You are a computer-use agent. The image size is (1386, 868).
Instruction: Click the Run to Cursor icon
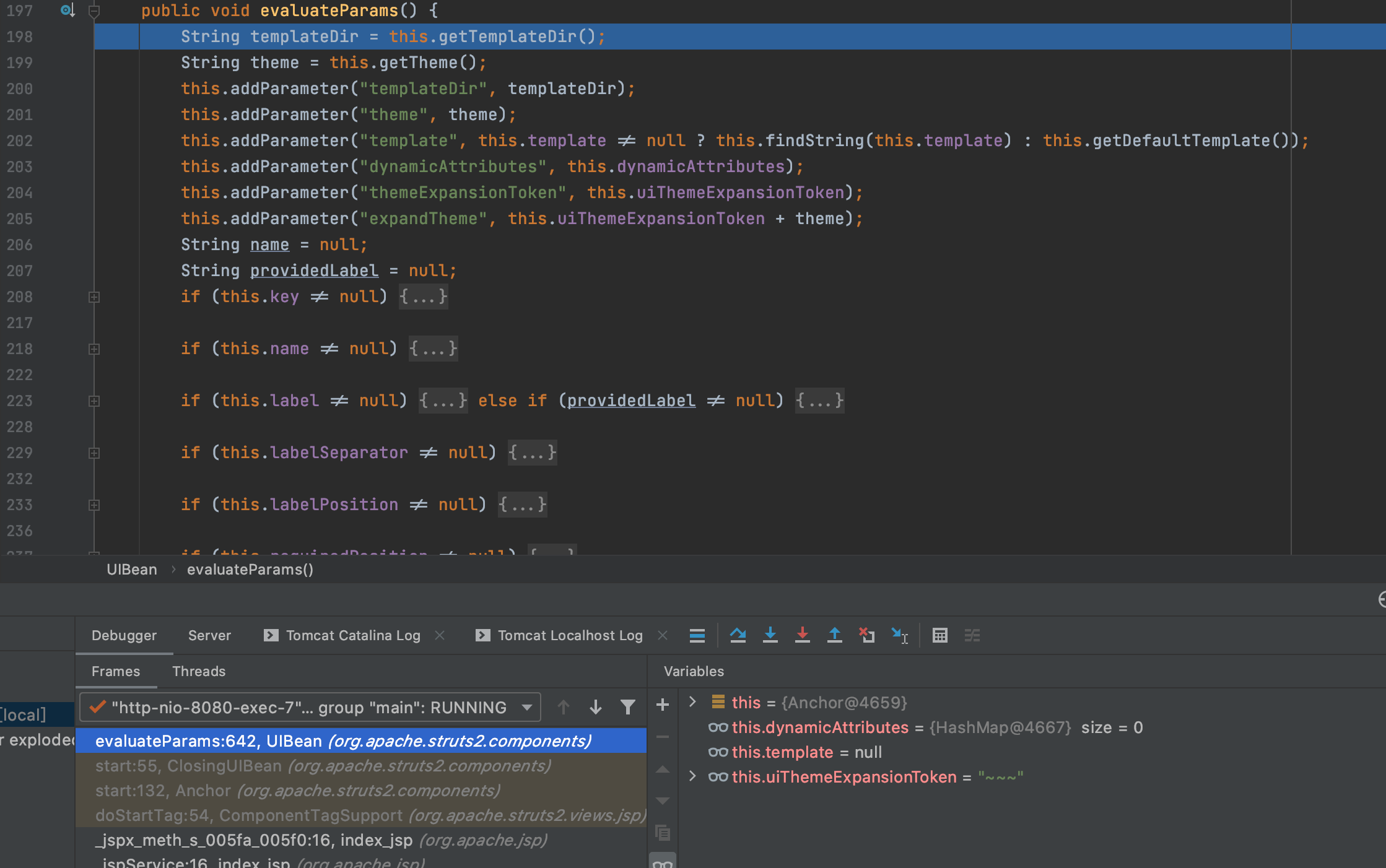[x=899, y=635]
